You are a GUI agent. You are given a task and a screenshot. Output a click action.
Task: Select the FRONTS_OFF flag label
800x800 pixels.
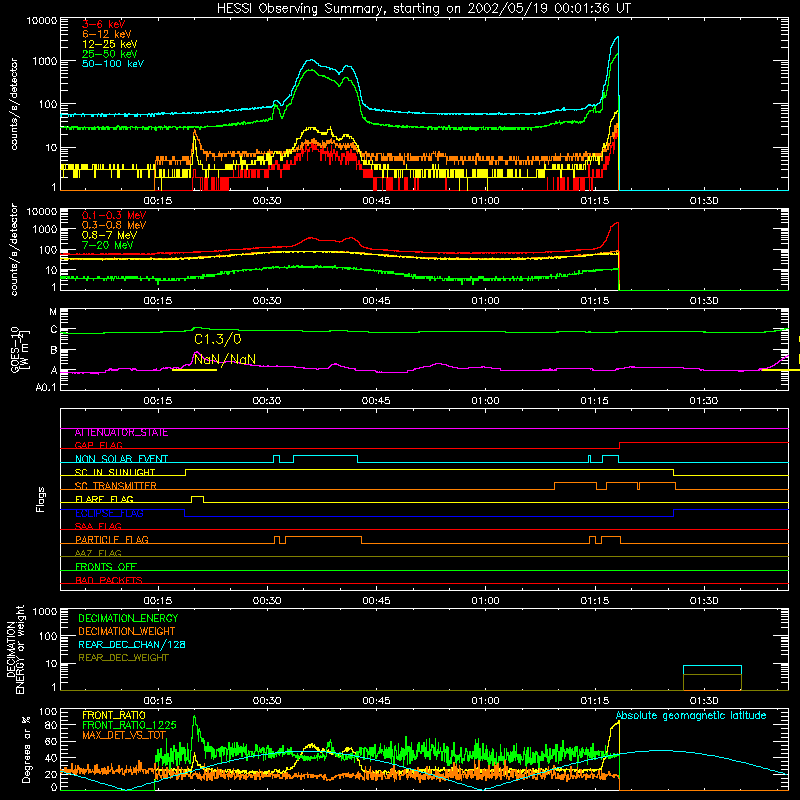(106, 567)
